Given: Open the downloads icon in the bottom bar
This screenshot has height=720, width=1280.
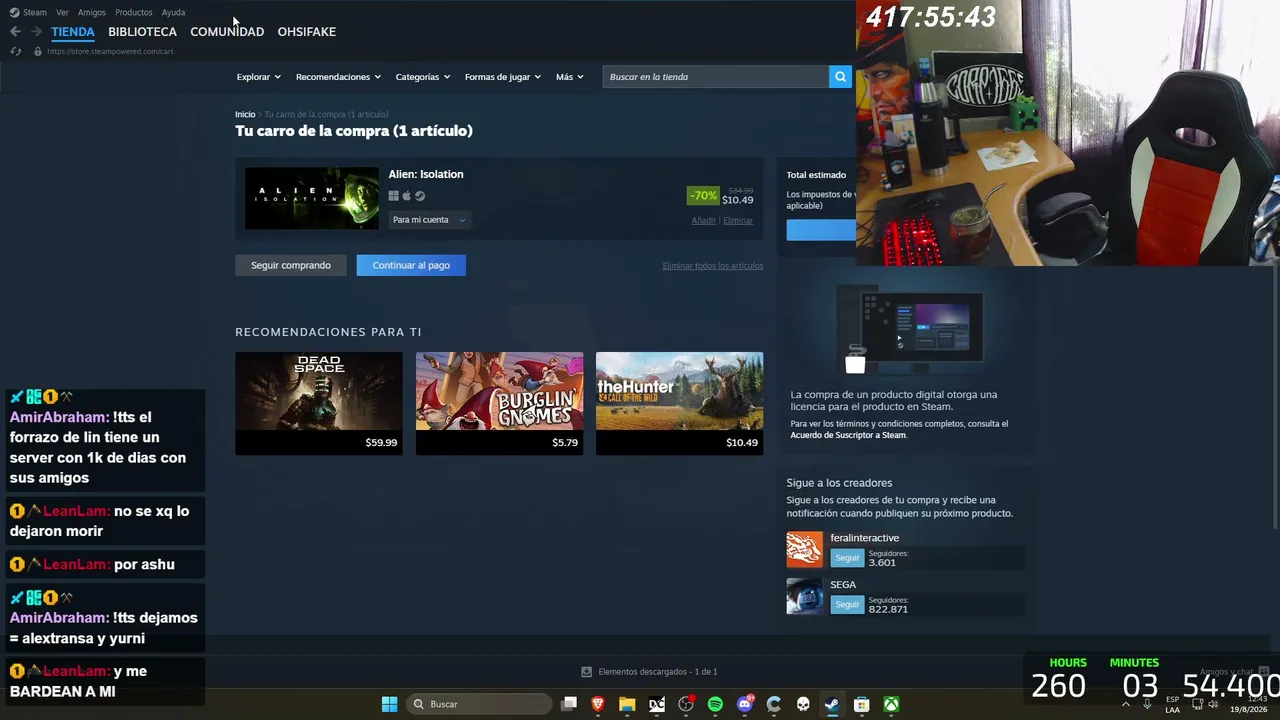Looking at the screenshot, I should point(587,672).
